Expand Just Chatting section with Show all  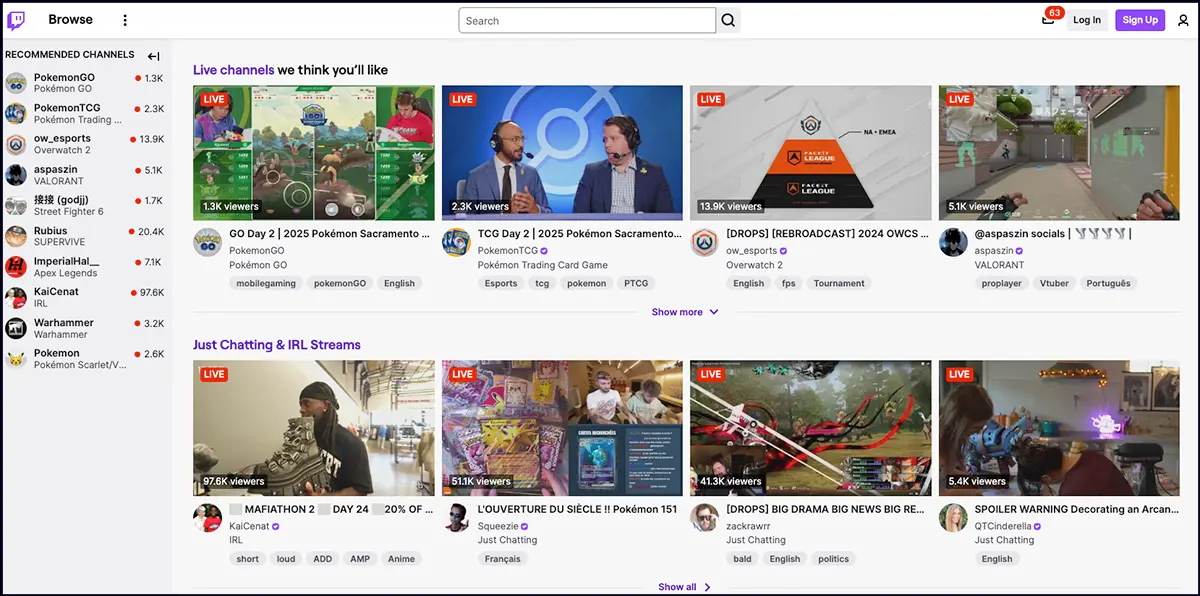(684, 587)
